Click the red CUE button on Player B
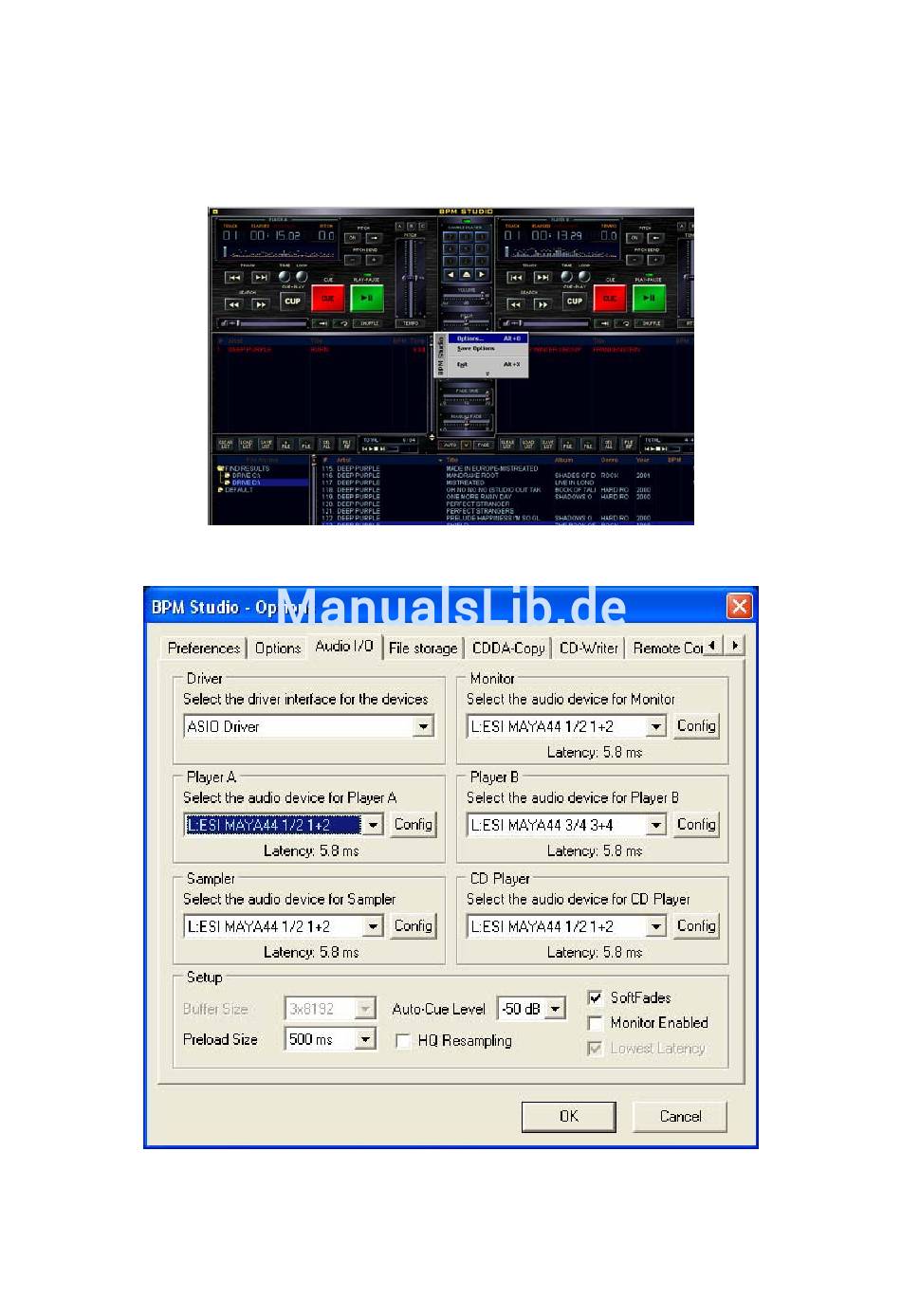Image resolution: width=901 pixels, height=1316 pixels. click(x=610, y=298)
